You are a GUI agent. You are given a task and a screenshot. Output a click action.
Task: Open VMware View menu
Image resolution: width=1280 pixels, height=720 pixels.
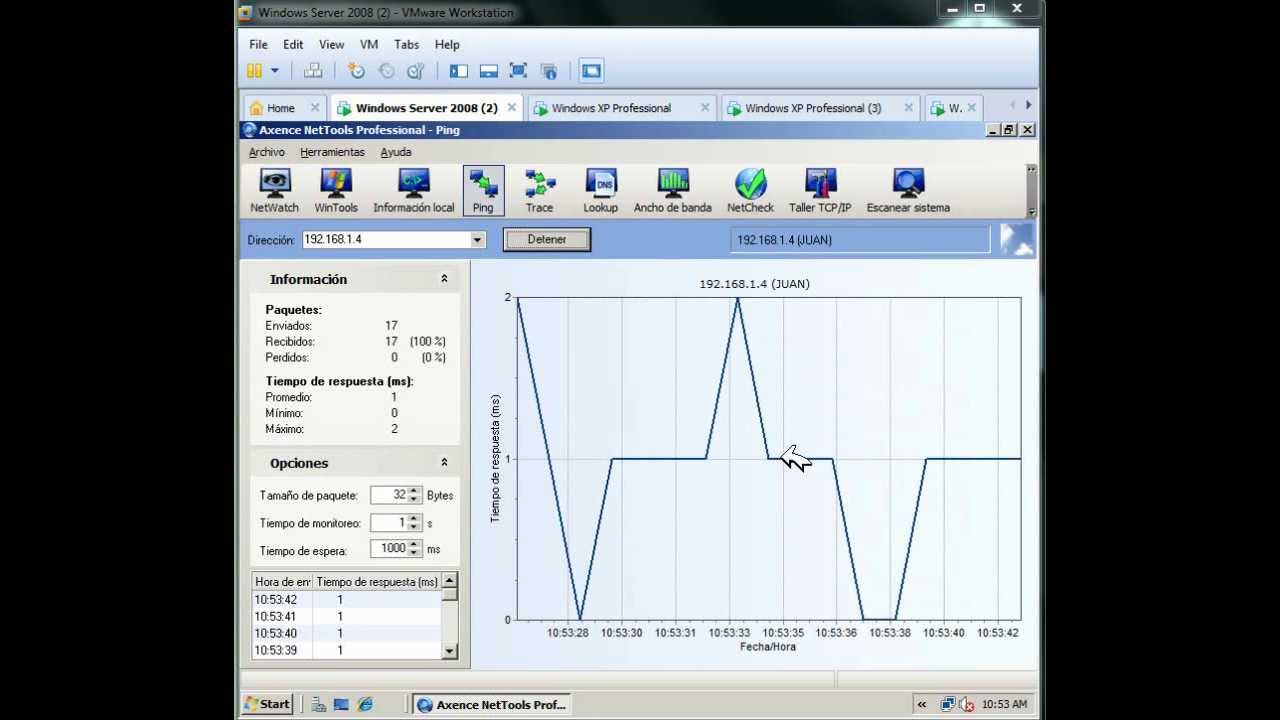pyautogui.click(x=331, y=44)
